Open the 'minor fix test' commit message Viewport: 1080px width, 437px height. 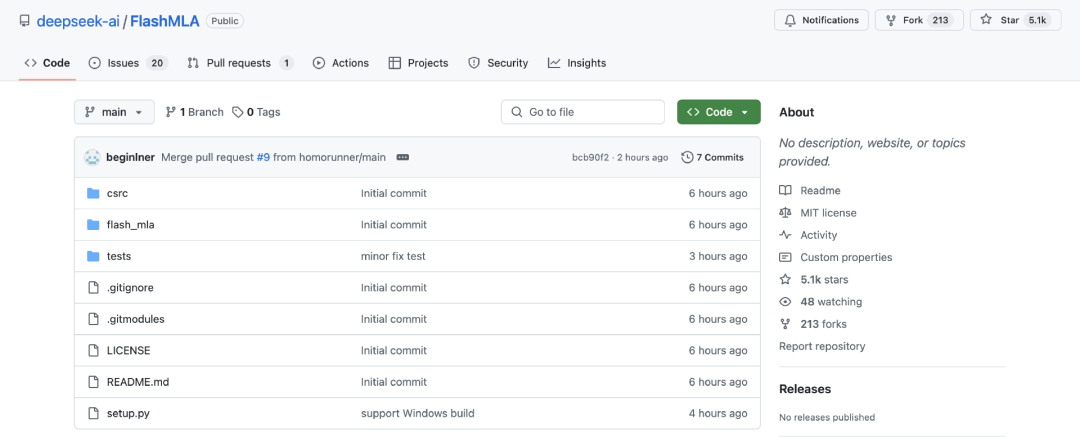(x=393, y=256)
